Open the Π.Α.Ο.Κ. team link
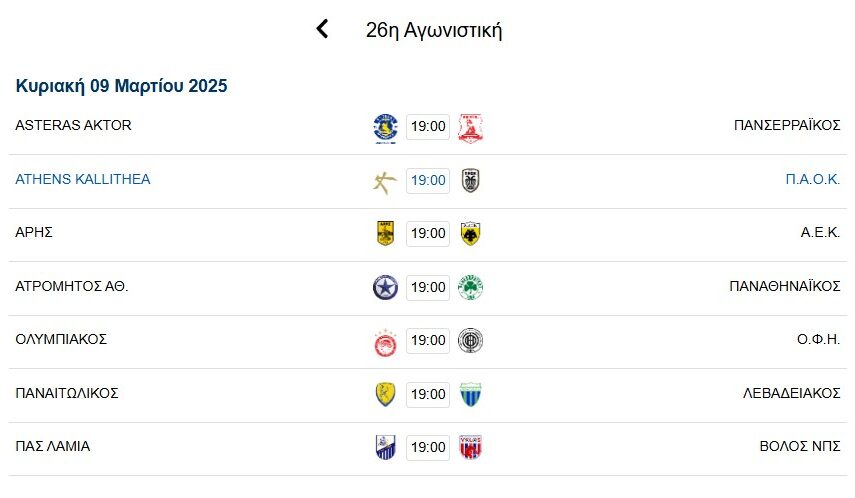 pyautogui.click(x=812, y=180)
